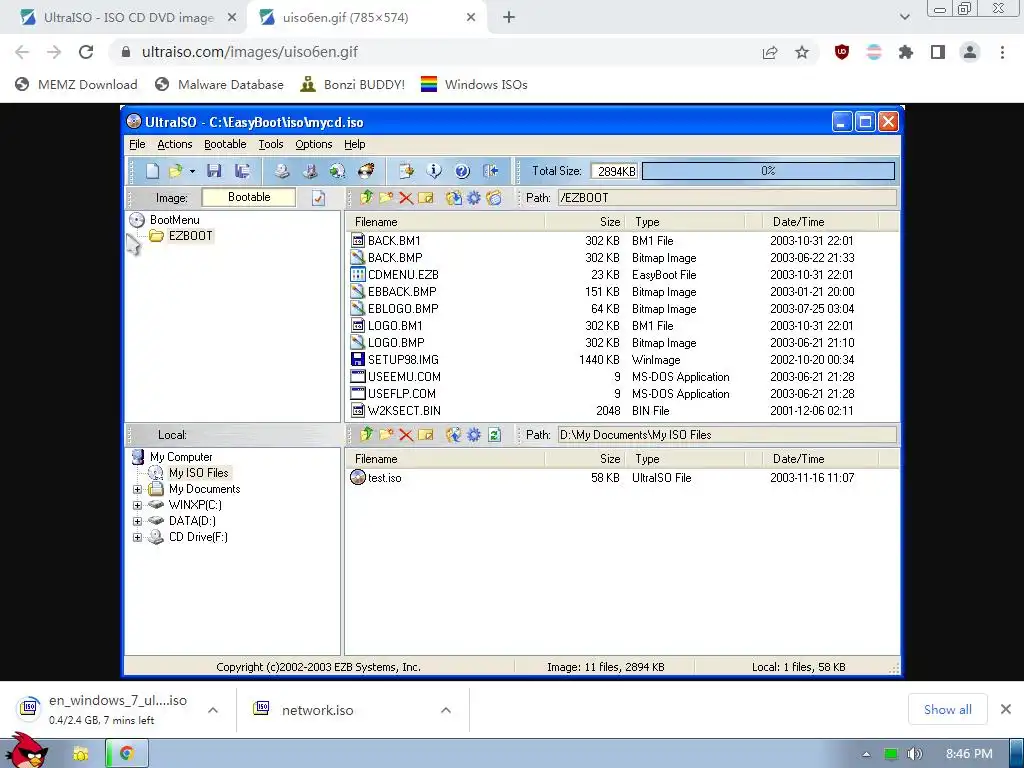This screenshot has width=1024, height=768.
Task: Click the Info 'i' bubble icon
Action: click(x=434, y=171)
